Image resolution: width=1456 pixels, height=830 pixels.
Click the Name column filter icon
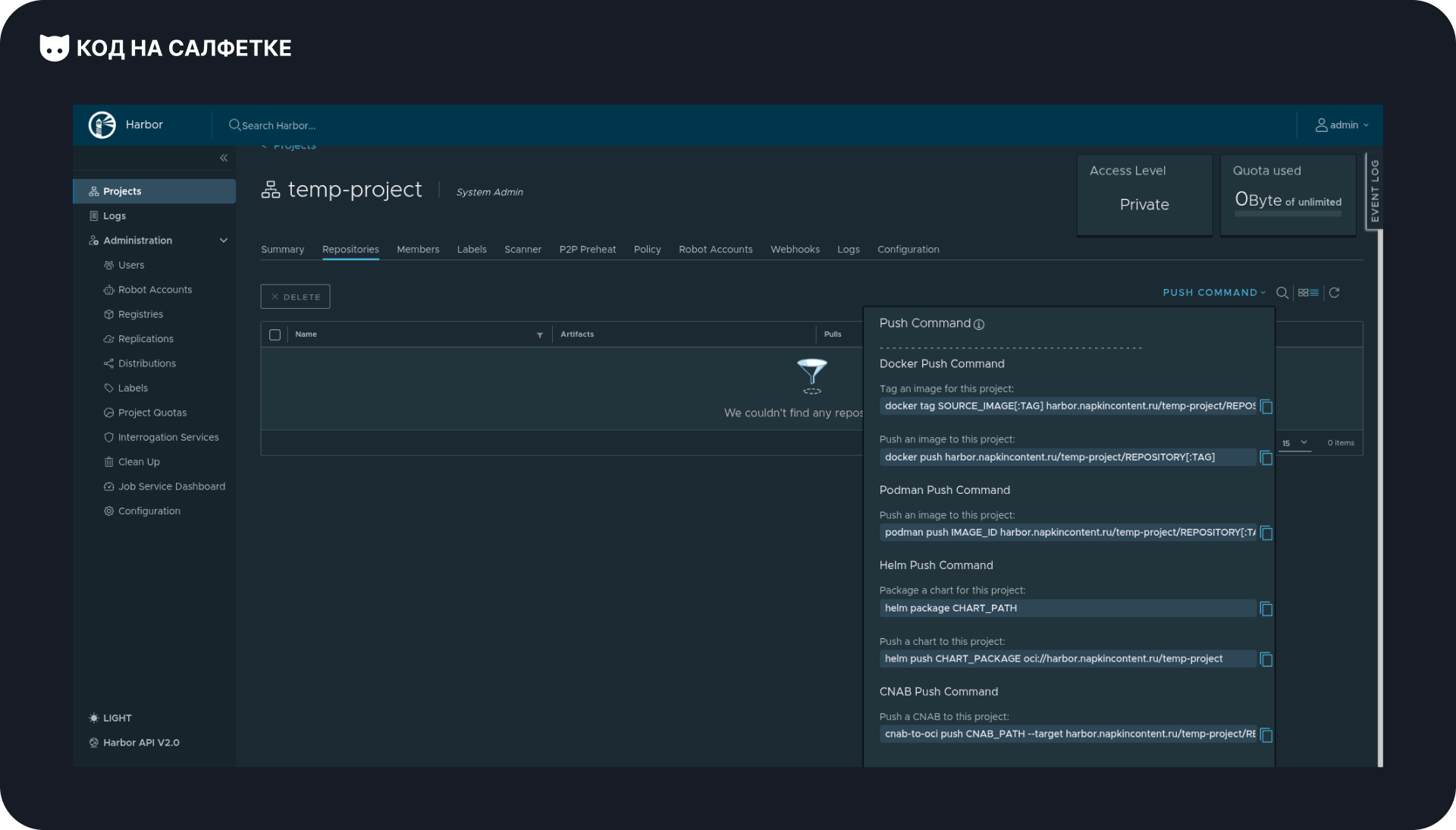pos(540,335)
